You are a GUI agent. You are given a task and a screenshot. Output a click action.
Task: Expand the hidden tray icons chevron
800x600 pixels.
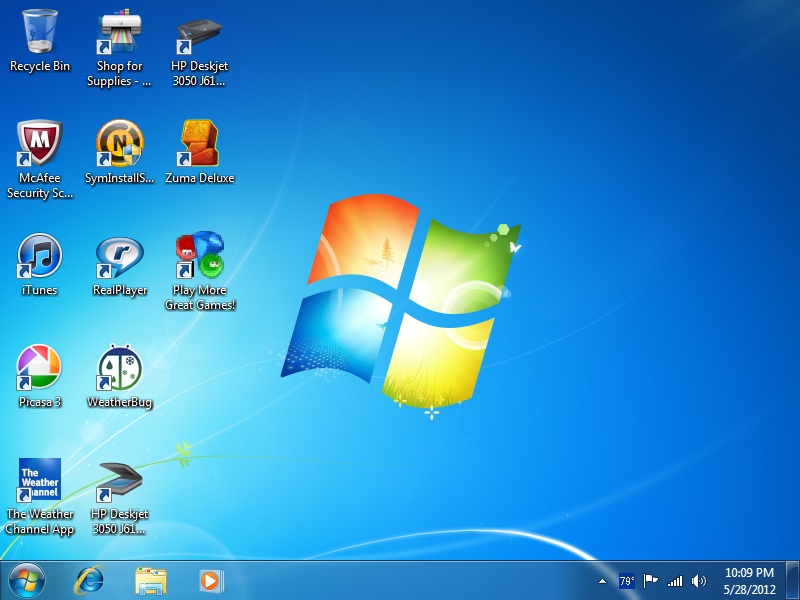pyautogui.click(x=601, y=580)
